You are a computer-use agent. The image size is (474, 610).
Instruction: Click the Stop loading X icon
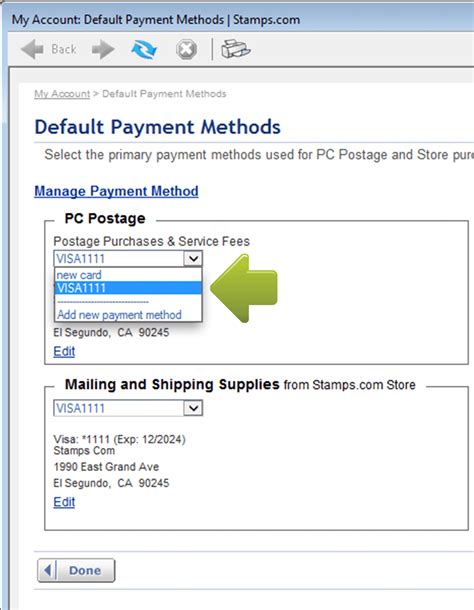[x=186, y=50]
